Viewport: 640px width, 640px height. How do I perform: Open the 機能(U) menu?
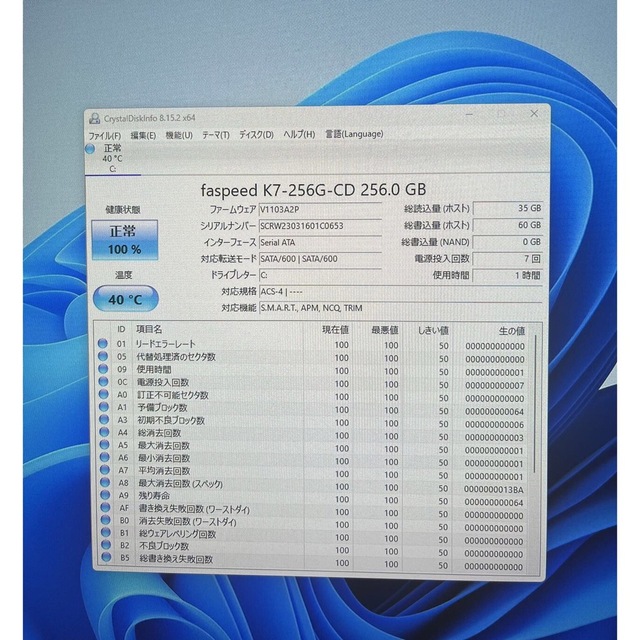pos(179,135)
